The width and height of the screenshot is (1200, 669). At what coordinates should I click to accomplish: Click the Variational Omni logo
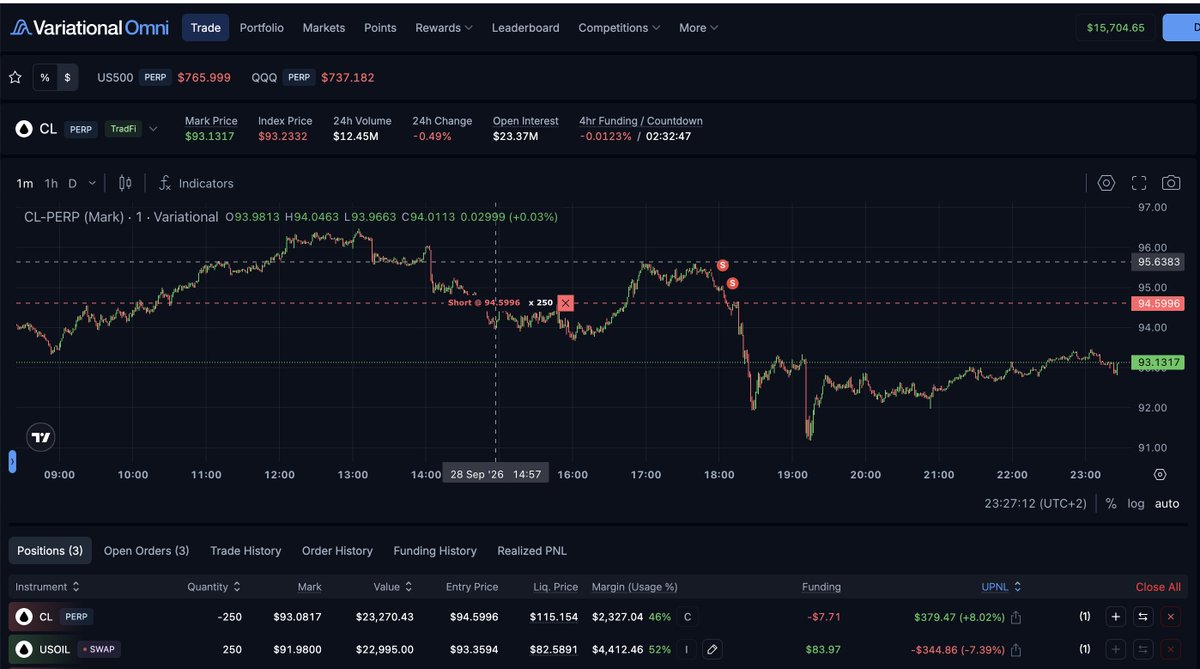89,27
